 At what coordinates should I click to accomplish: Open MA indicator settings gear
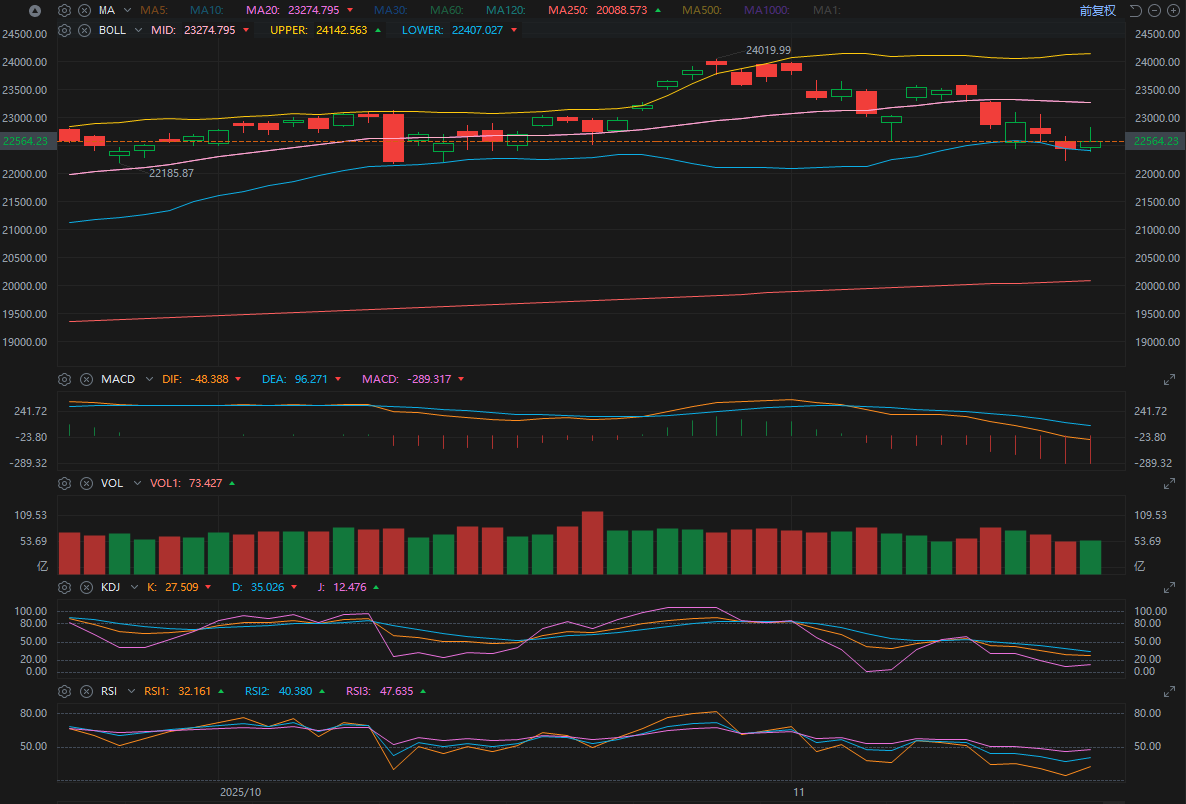click(x=64, y=11)
